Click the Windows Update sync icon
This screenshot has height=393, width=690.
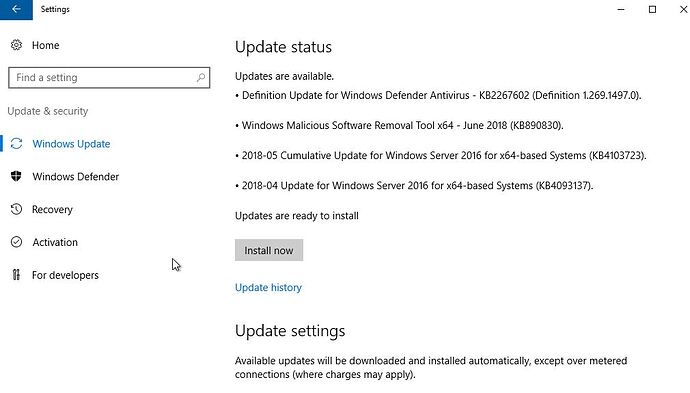[x=16, y=143]
